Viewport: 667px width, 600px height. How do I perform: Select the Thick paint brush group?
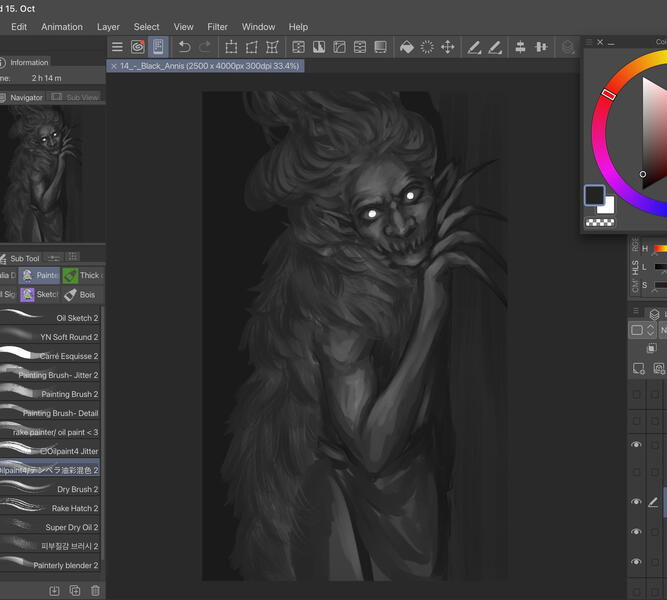point(82,275)
